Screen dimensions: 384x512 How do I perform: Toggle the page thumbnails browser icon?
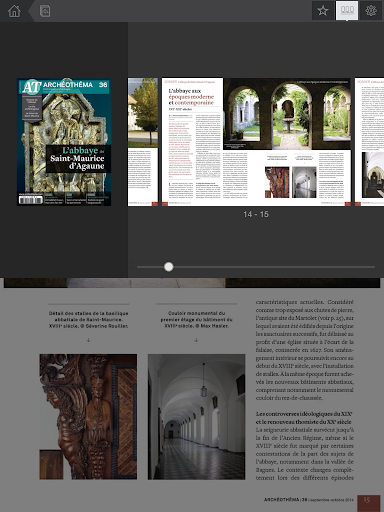coord(347,11)
